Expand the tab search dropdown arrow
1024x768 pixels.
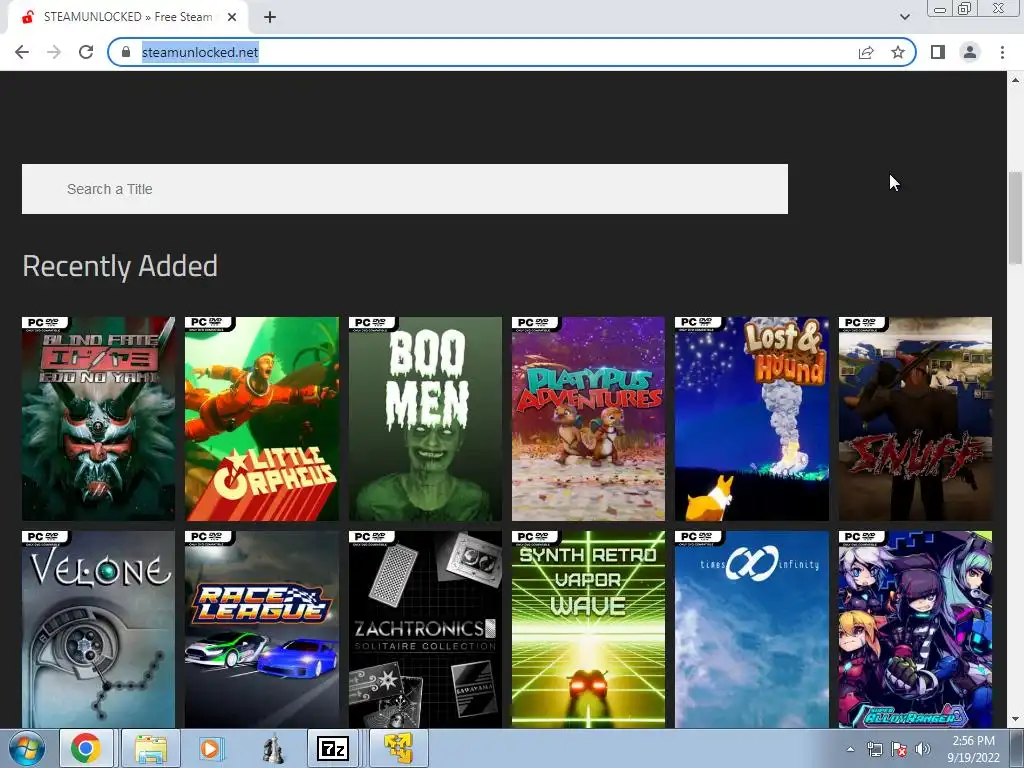click(x=904, y=17)
